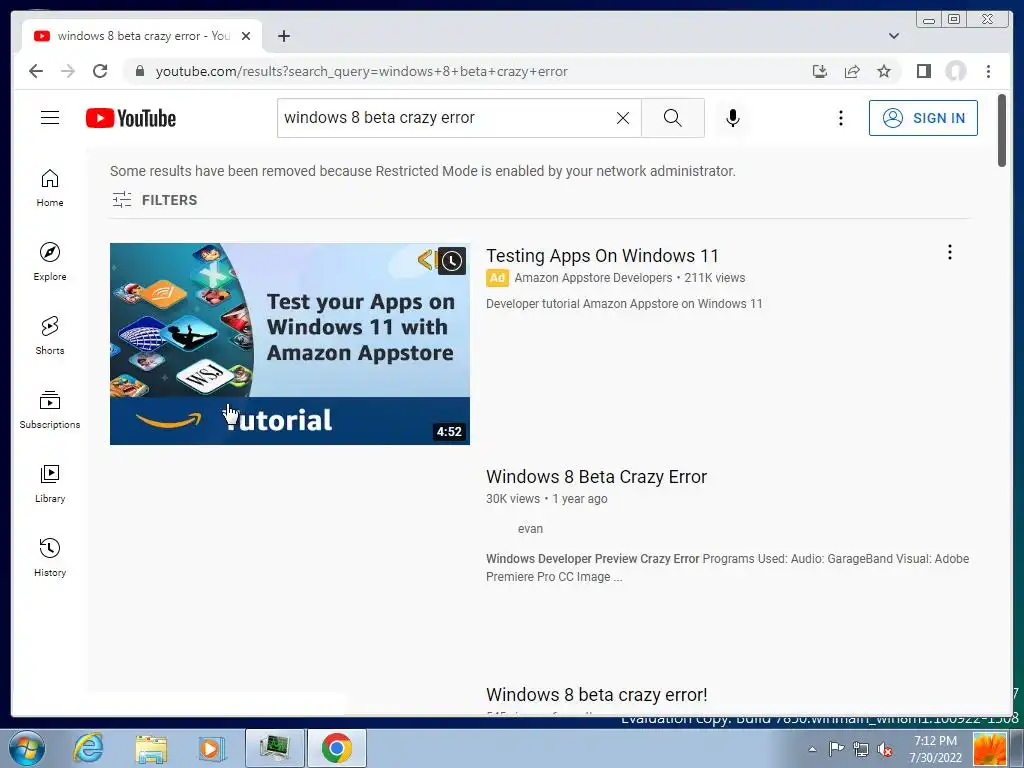Open Library in the sidebar
The height and width of the screenshot is (768, 1024).
tap(50, 483)
